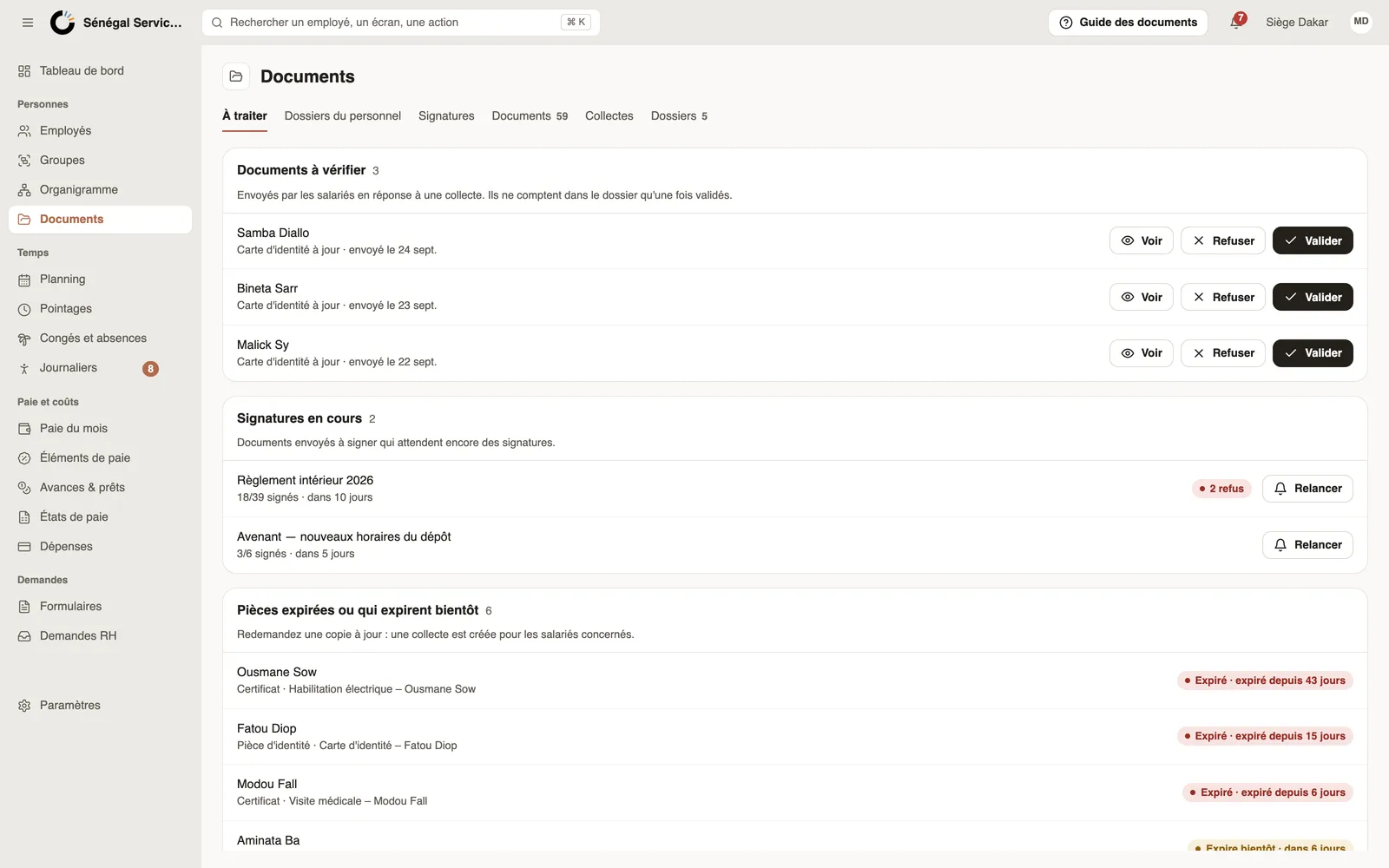Click the employee search field
This screenshot has width=1389, height=868.
tap(401, 23)
